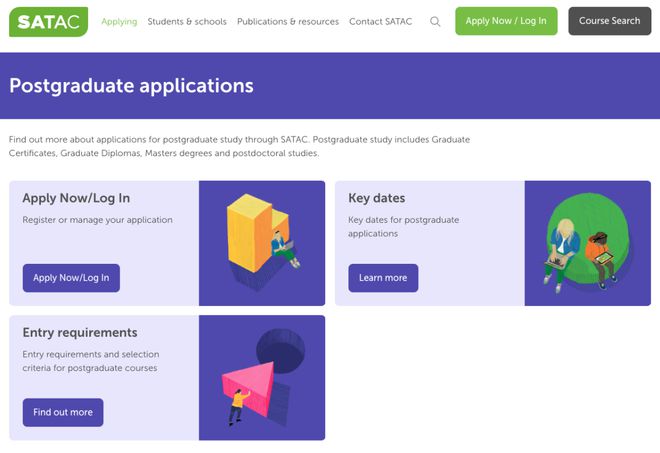The image size is (660, 453).
Task: Click purple Apply Now/Log In card button
Action: coord(71,278)
